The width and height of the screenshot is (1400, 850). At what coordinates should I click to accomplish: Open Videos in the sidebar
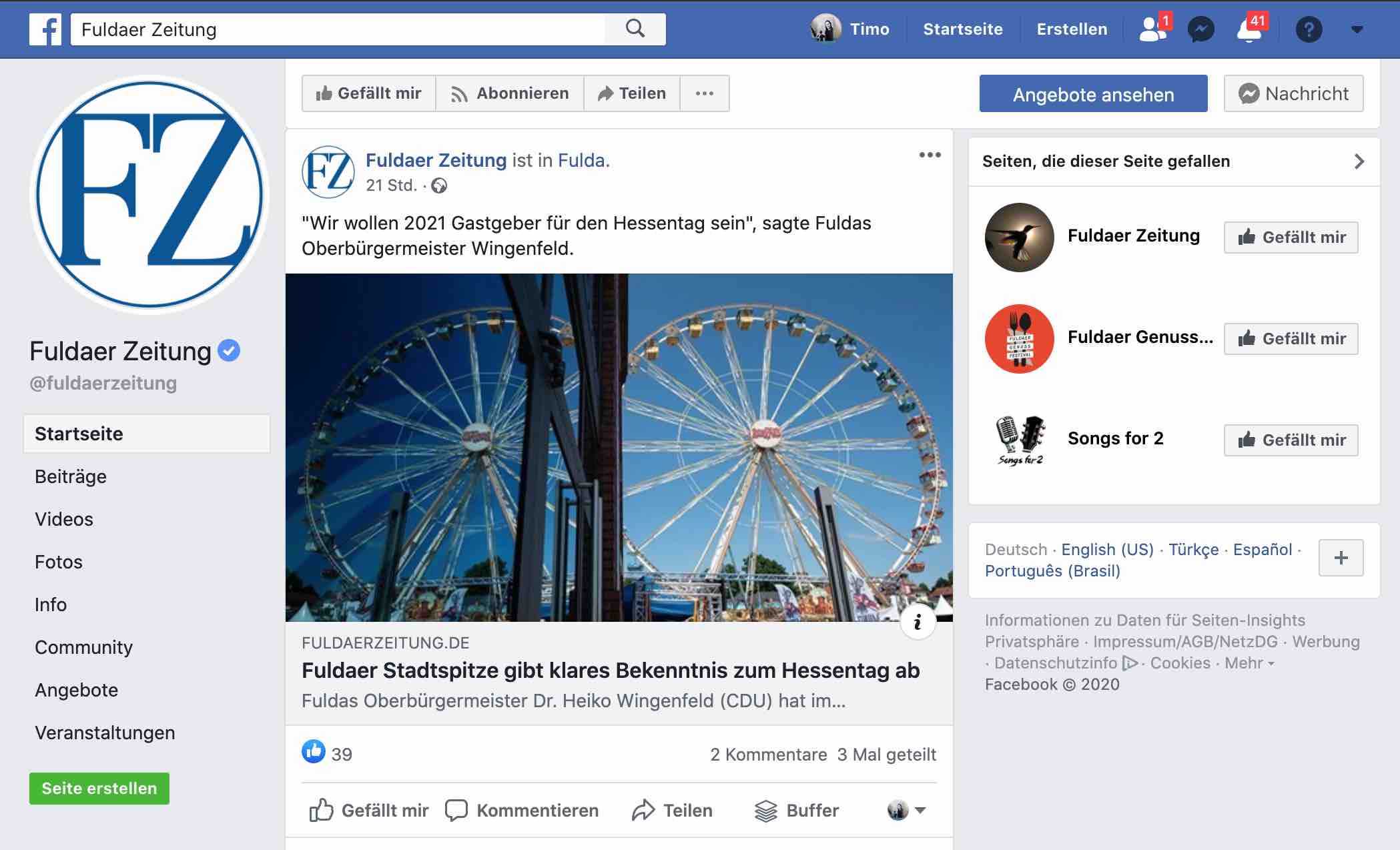64,519
